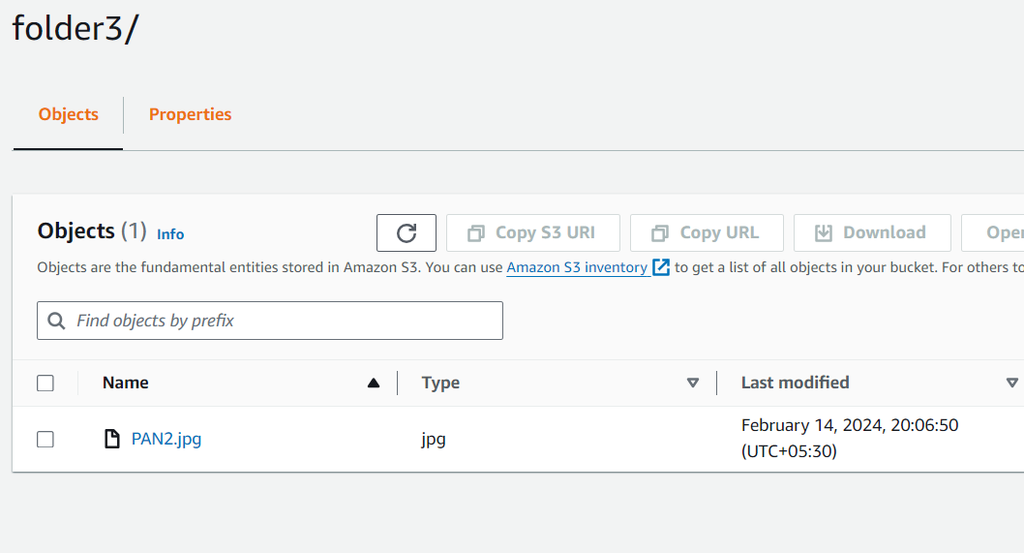The width and height of the screenshot is (1024, 553).
Task: Click the download arrow icon
Action: tap(824, 233)
